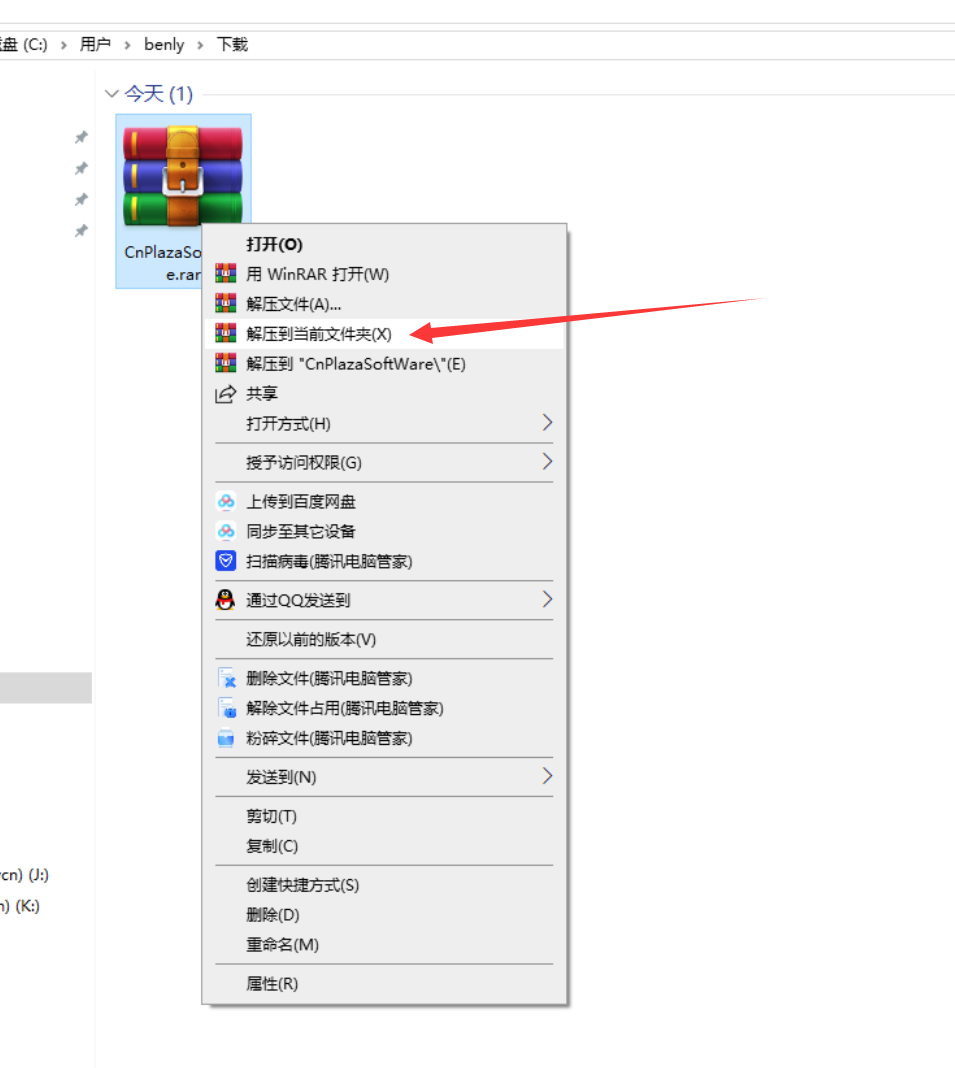
Task: Choose 属性(R) at the menu bottom
Action: click(272, 984)
